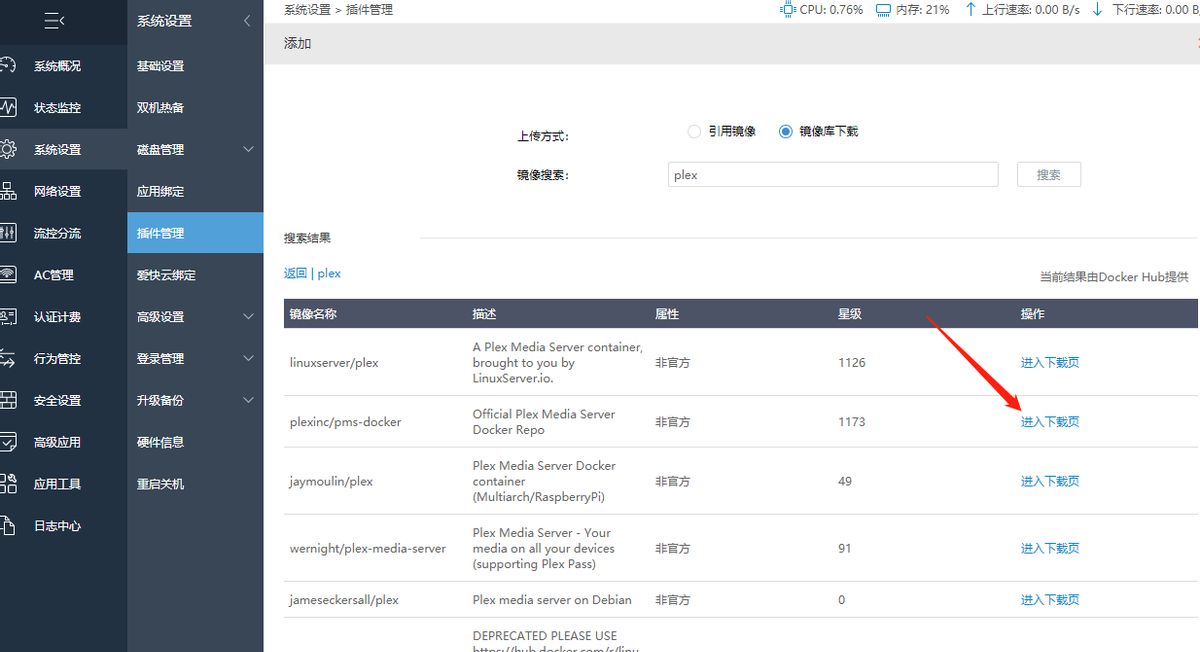The width and height of the screenshot is (1200, 652).
Task: Focus the 镜像搜索 input field containing plex
Action: click(833, 174)
